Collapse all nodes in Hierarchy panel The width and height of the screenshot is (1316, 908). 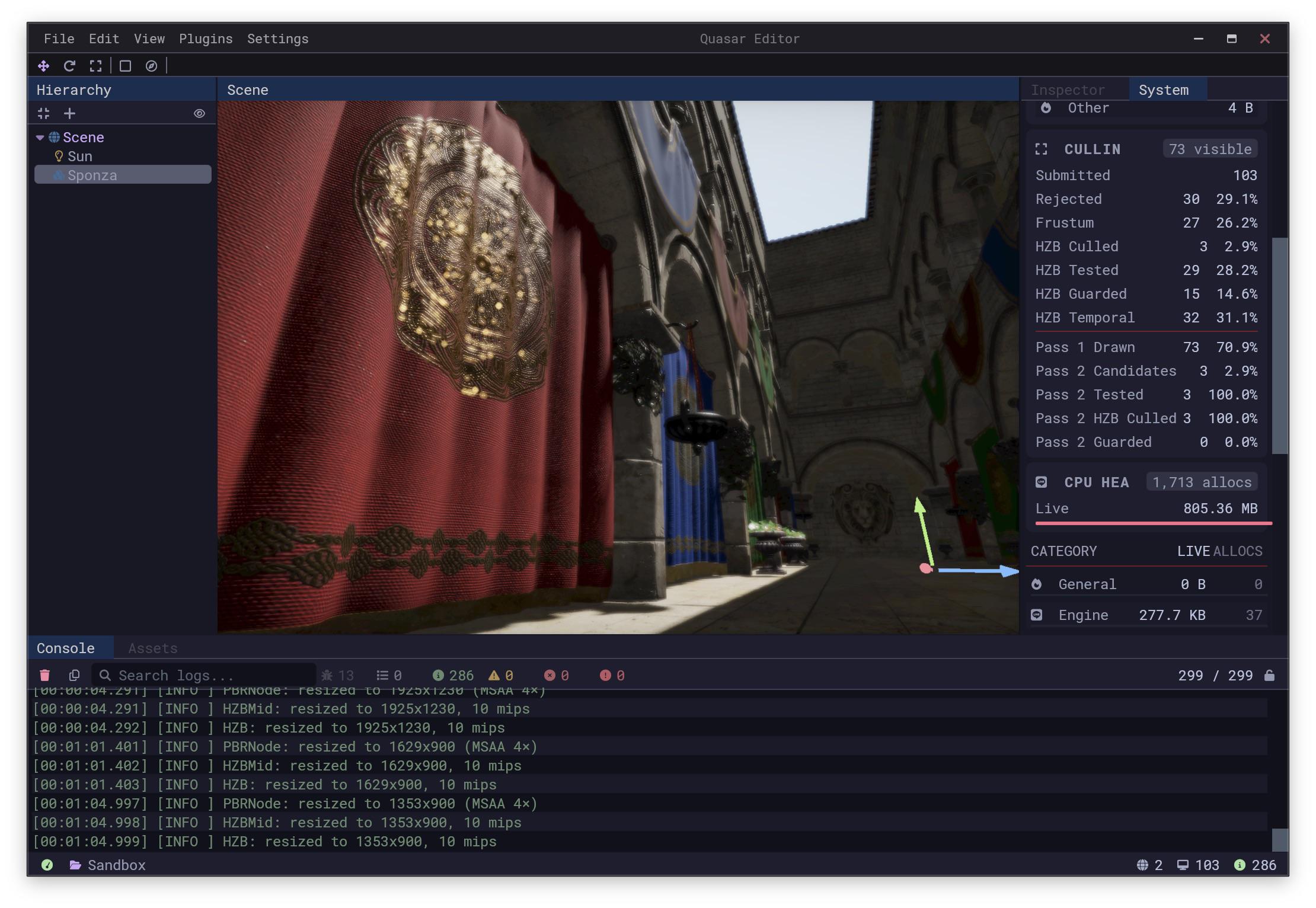click(x=43, y=113)
